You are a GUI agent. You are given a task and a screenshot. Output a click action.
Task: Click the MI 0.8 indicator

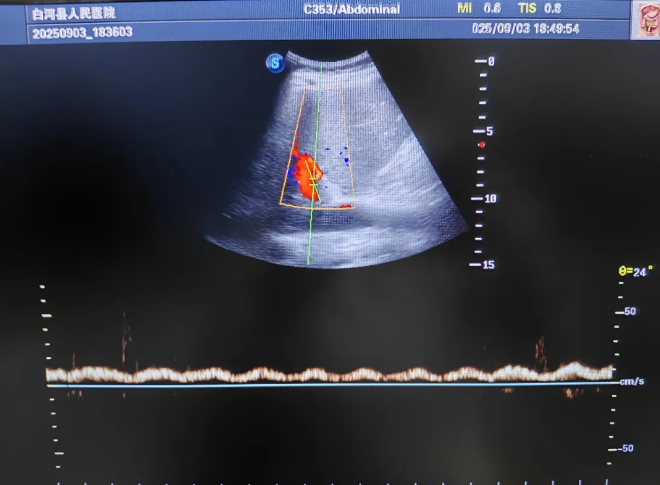pyautogui.click(x=479, y=8)
